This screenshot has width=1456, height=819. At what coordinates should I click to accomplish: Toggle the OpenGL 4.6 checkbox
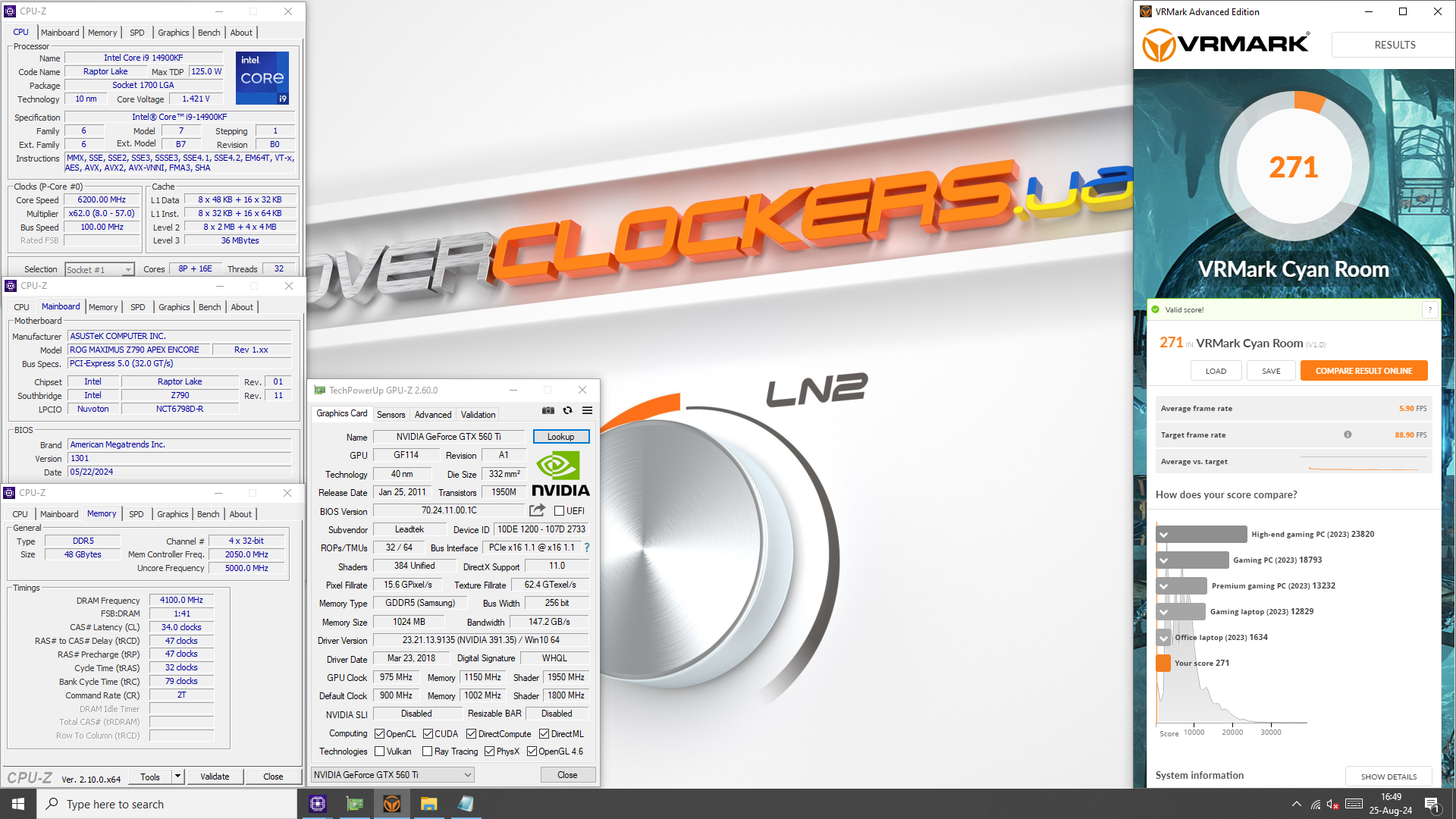click(532, 752)
